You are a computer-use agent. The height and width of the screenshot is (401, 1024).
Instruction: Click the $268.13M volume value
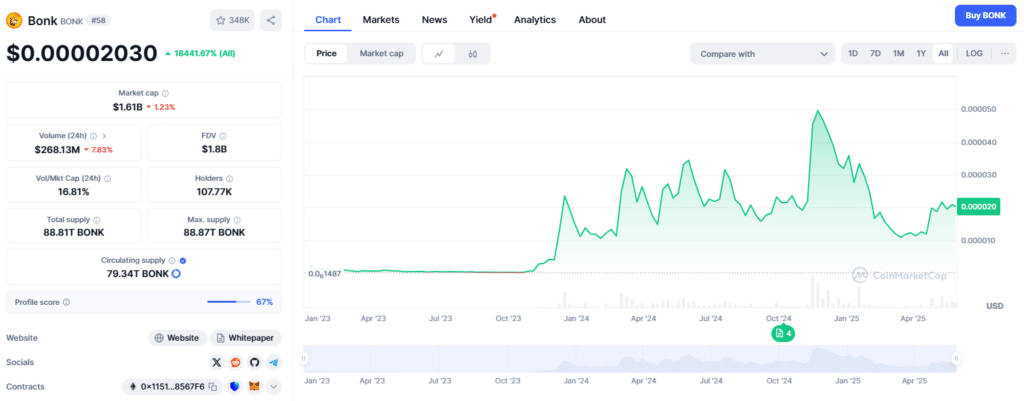click(57, 149)
